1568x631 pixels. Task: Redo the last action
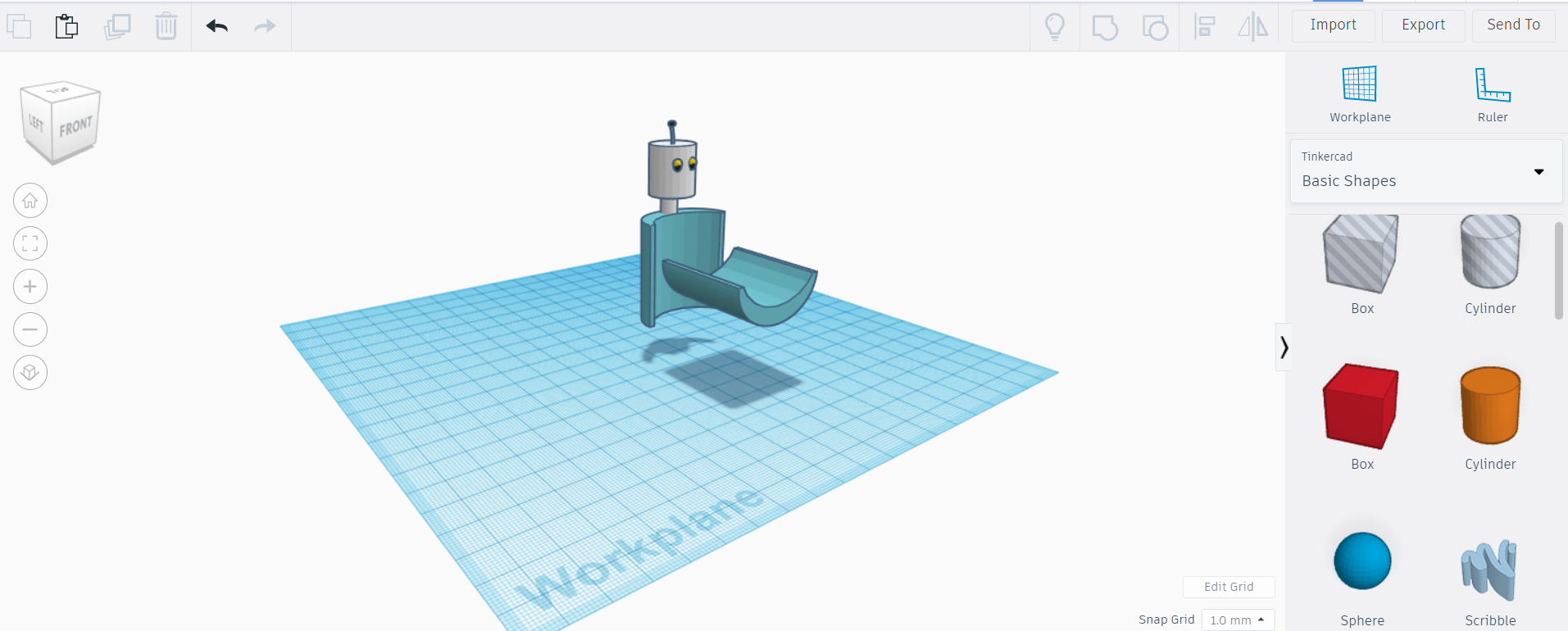265,26
